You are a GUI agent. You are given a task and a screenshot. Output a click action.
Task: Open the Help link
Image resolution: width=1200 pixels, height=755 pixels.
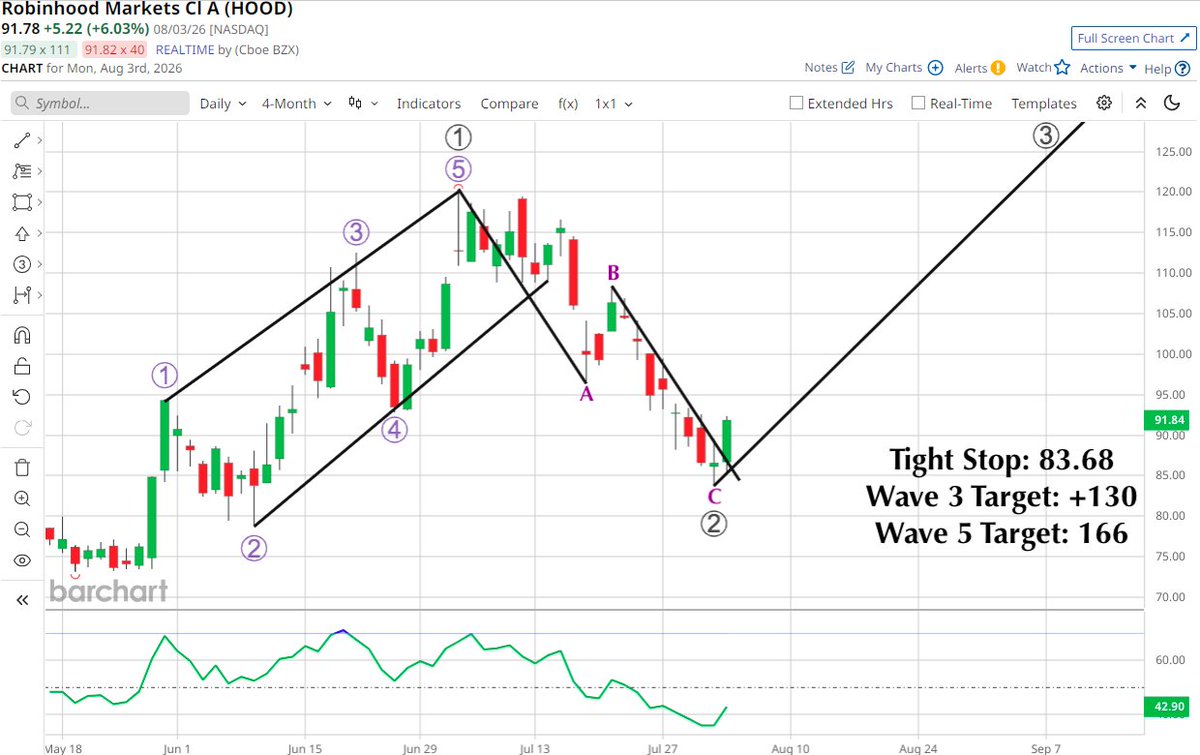click(1157, 68)
